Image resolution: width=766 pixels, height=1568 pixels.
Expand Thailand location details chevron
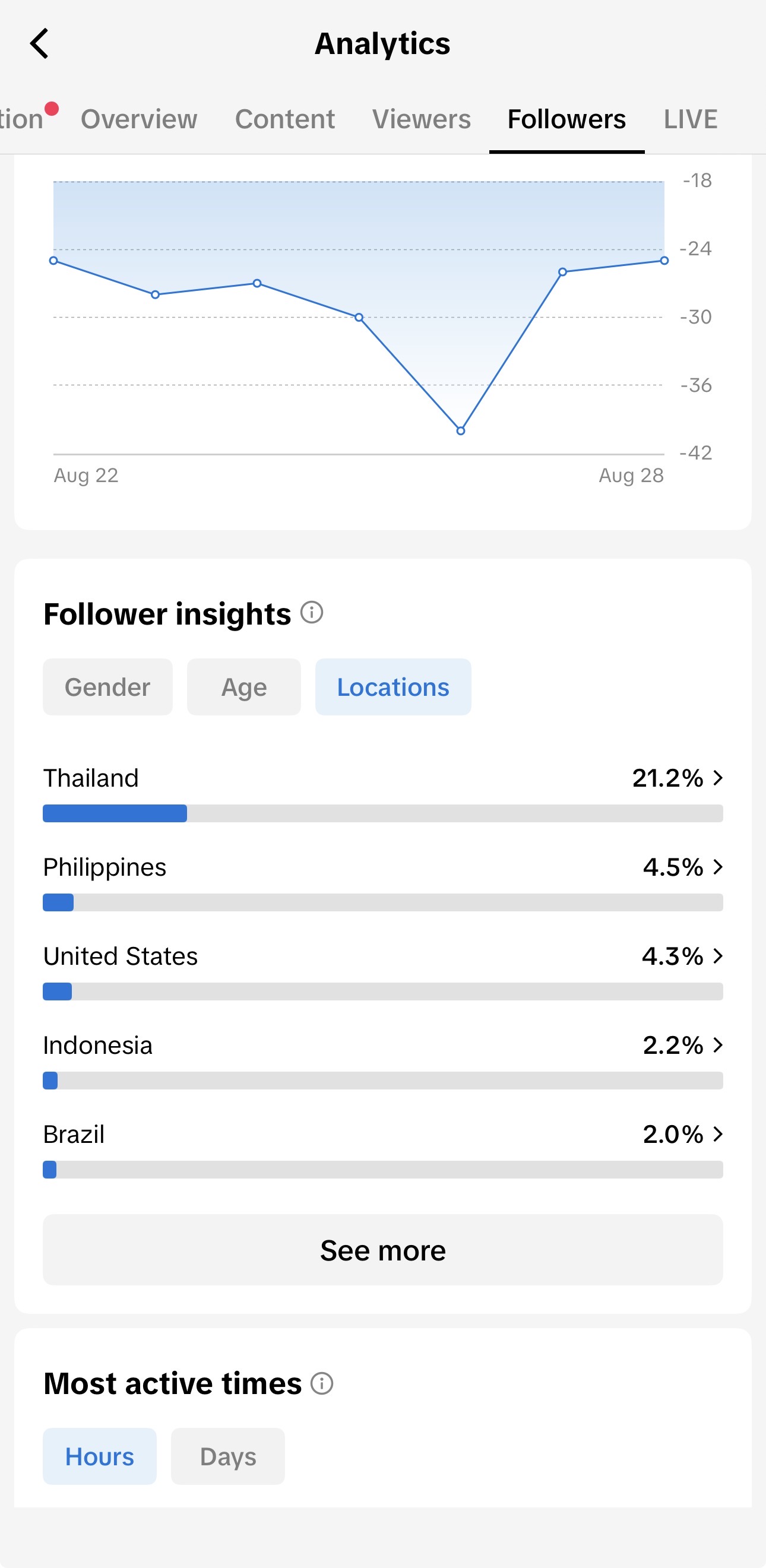[718, 777]
